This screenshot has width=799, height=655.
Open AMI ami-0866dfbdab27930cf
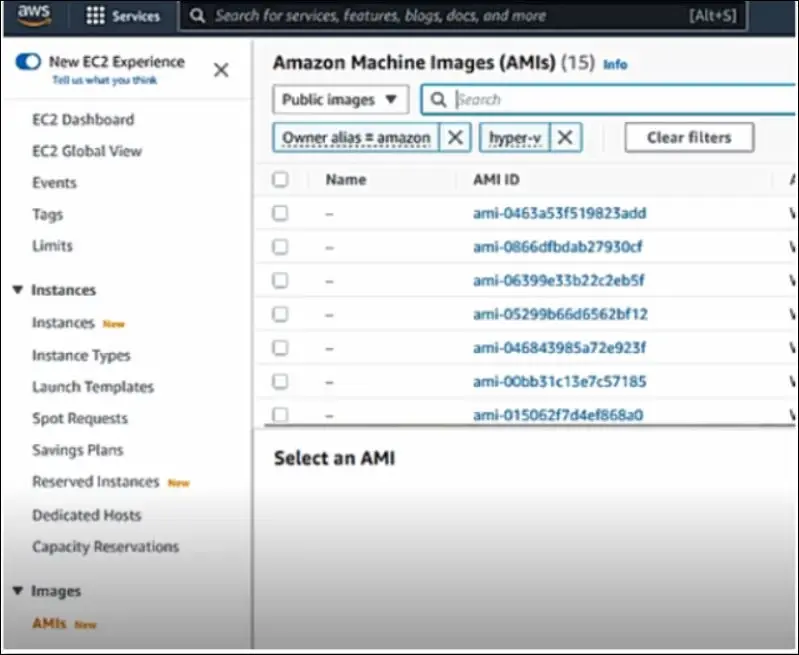(557, 247)
